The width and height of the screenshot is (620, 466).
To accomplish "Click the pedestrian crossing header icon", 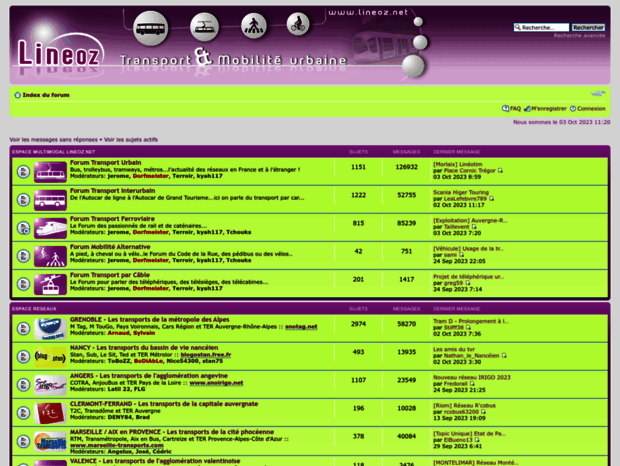I will (x=253, y=26).
